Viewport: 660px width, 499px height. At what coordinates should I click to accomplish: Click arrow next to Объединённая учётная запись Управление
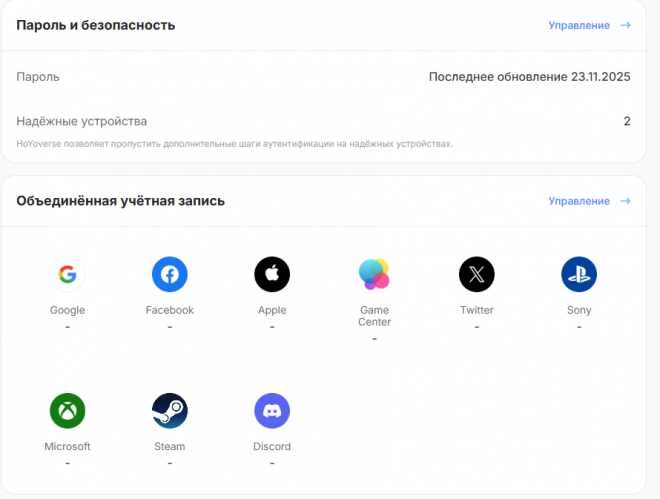coord(625,201)
